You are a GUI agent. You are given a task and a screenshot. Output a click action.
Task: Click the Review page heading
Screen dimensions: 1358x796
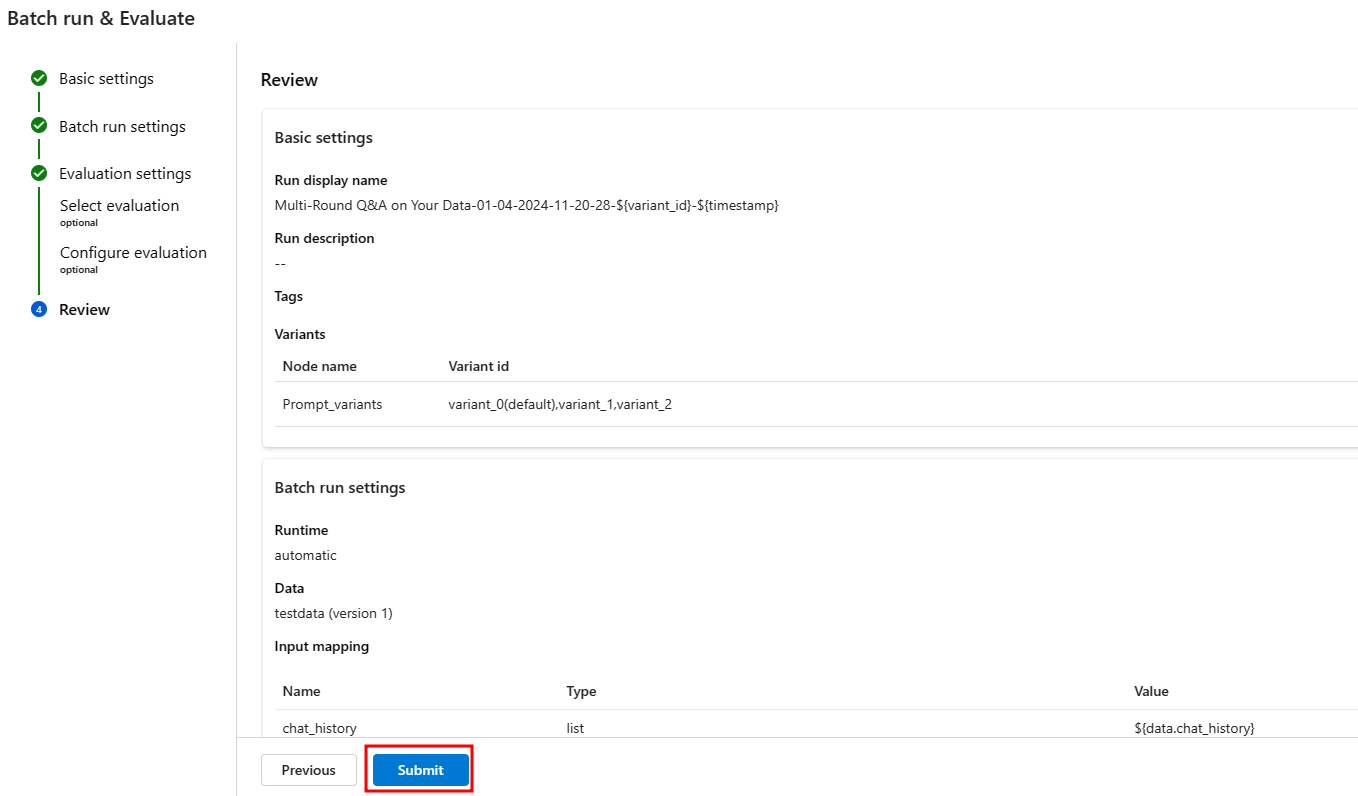[289, 80]
